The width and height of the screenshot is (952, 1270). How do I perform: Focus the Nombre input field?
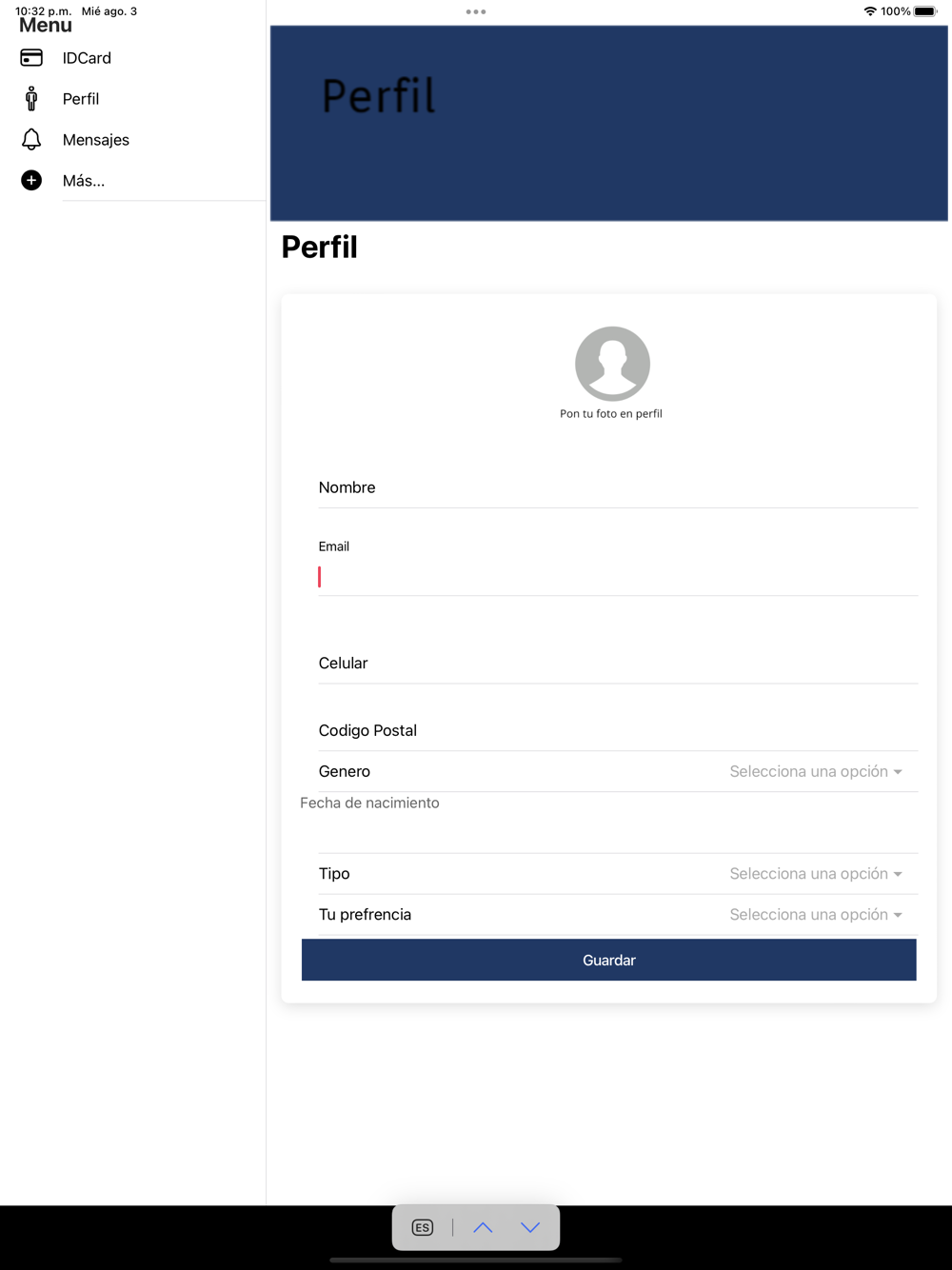coord(618,487)
